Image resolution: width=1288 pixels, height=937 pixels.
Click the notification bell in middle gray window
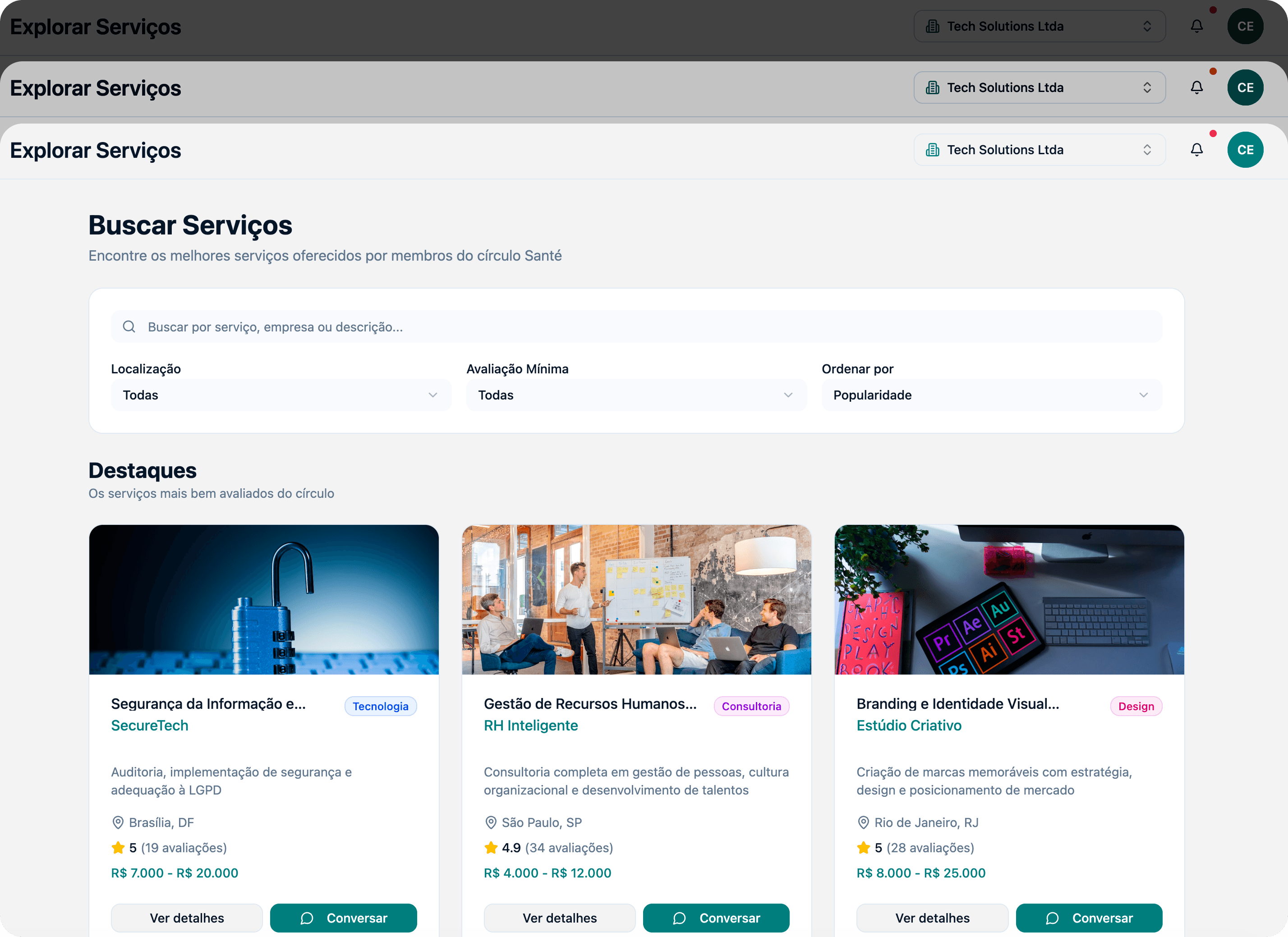(1196, 87)
